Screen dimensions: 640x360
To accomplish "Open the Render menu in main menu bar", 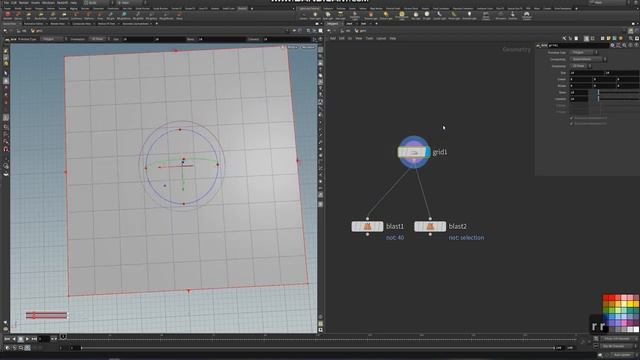I will [24, 2].
